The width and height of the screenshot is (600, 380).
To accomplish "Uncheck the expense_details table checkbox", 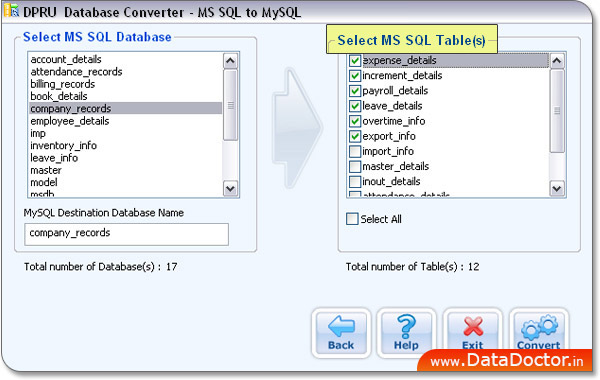I will [355, 60].
